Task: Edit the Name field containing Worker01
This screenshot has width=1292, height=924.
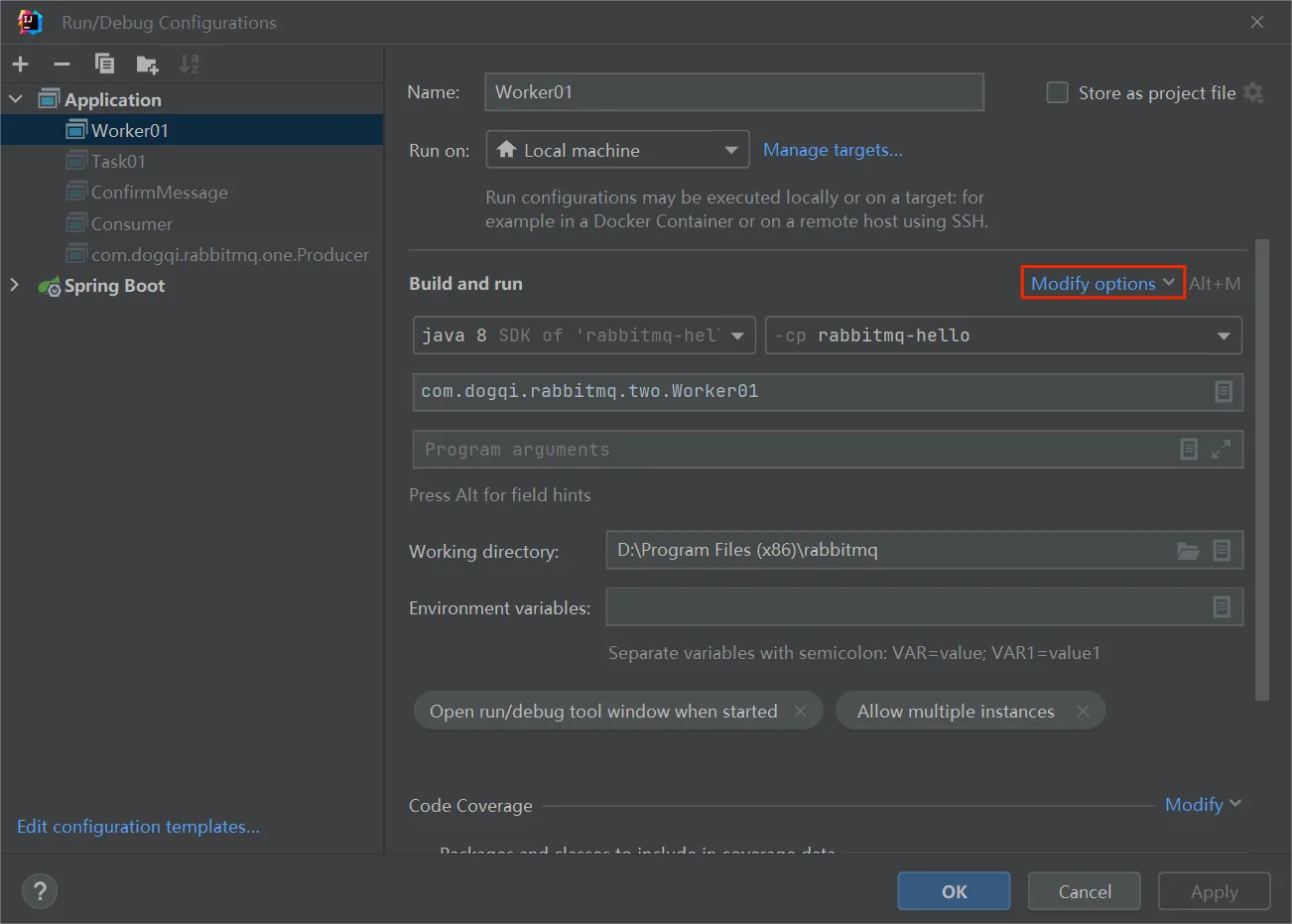Action: 734,92
